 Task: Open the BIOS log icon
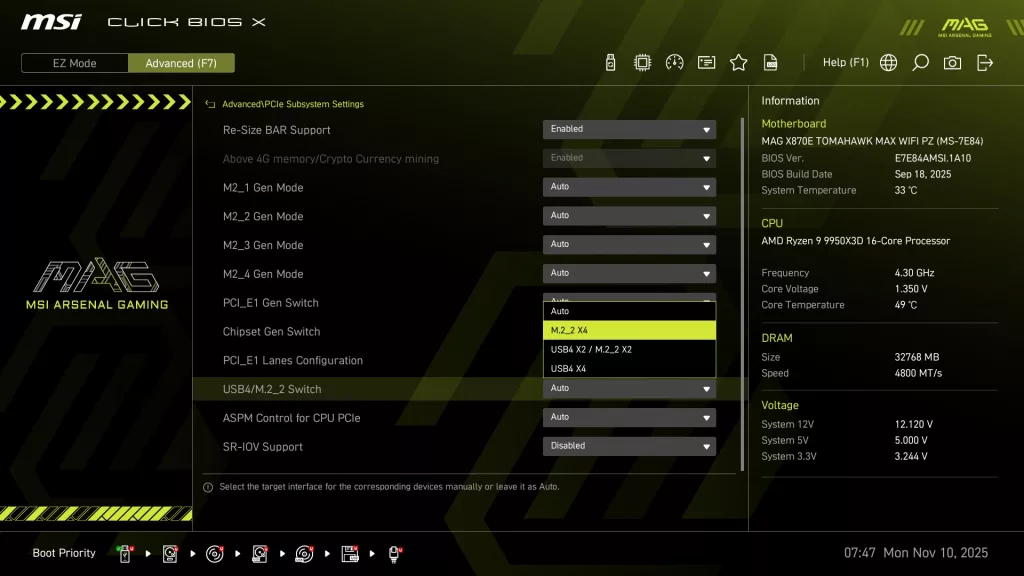click(770, 62)
